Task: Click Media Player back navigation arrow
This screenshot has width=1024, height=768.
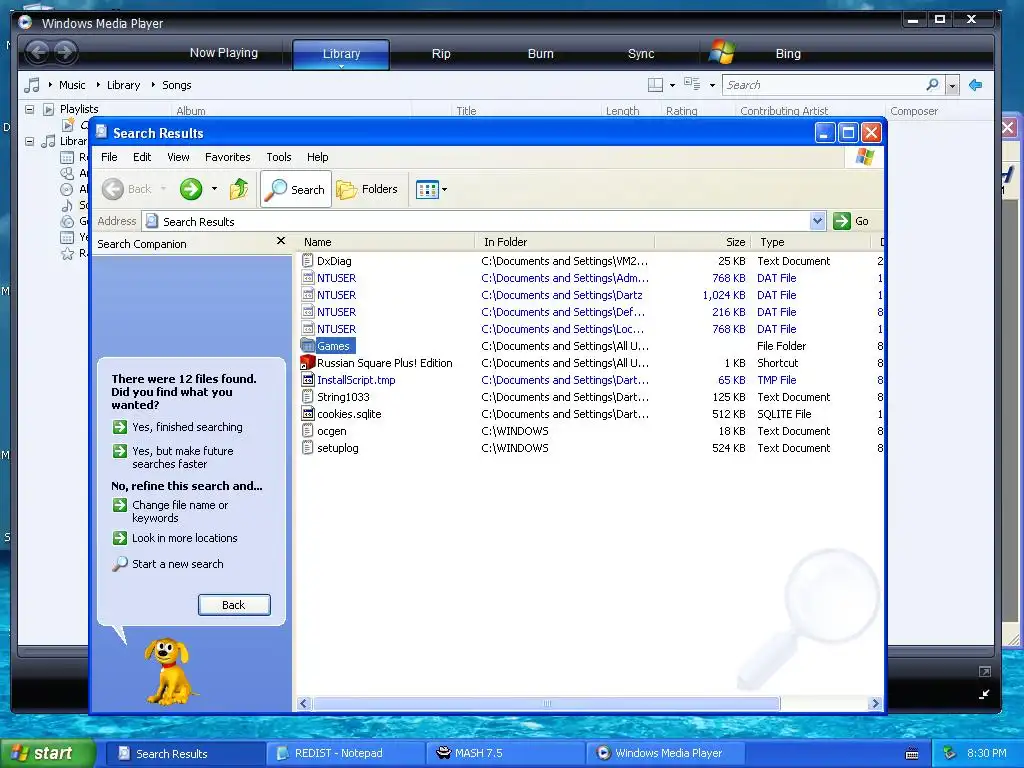Action: click(38, 52)
